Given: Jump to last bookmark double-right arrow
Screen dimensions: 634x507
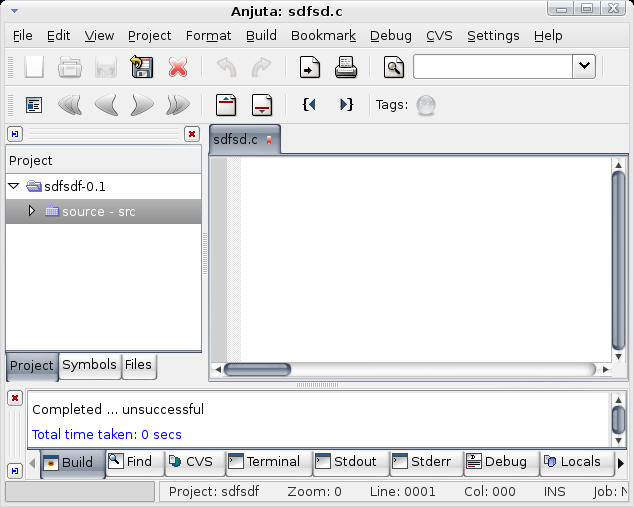Looking at the screenshot, I should pos(178,105).
